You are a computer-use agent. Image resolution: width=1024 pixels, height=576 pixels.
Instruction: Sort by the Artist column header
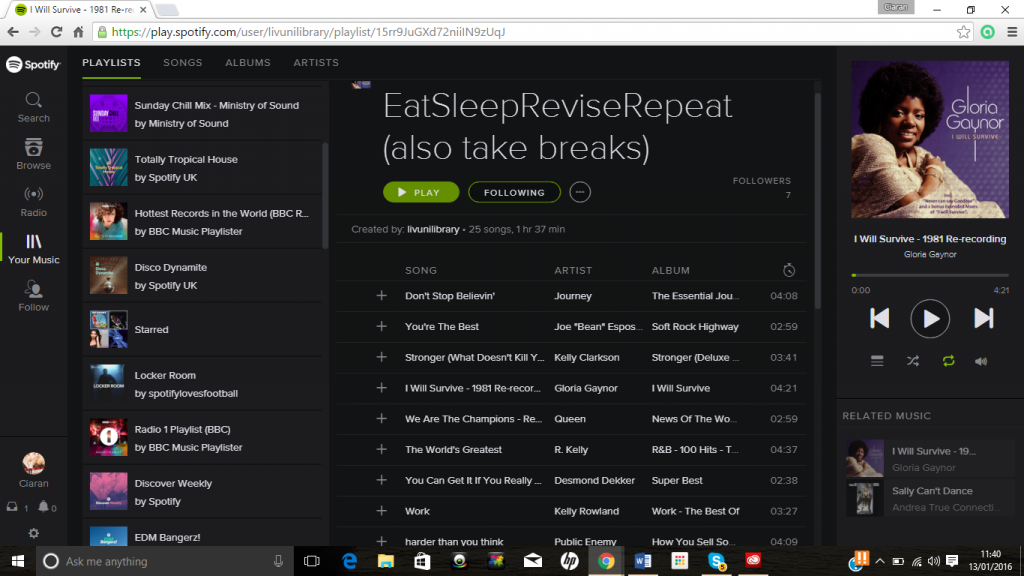click(x=573, y=270)
